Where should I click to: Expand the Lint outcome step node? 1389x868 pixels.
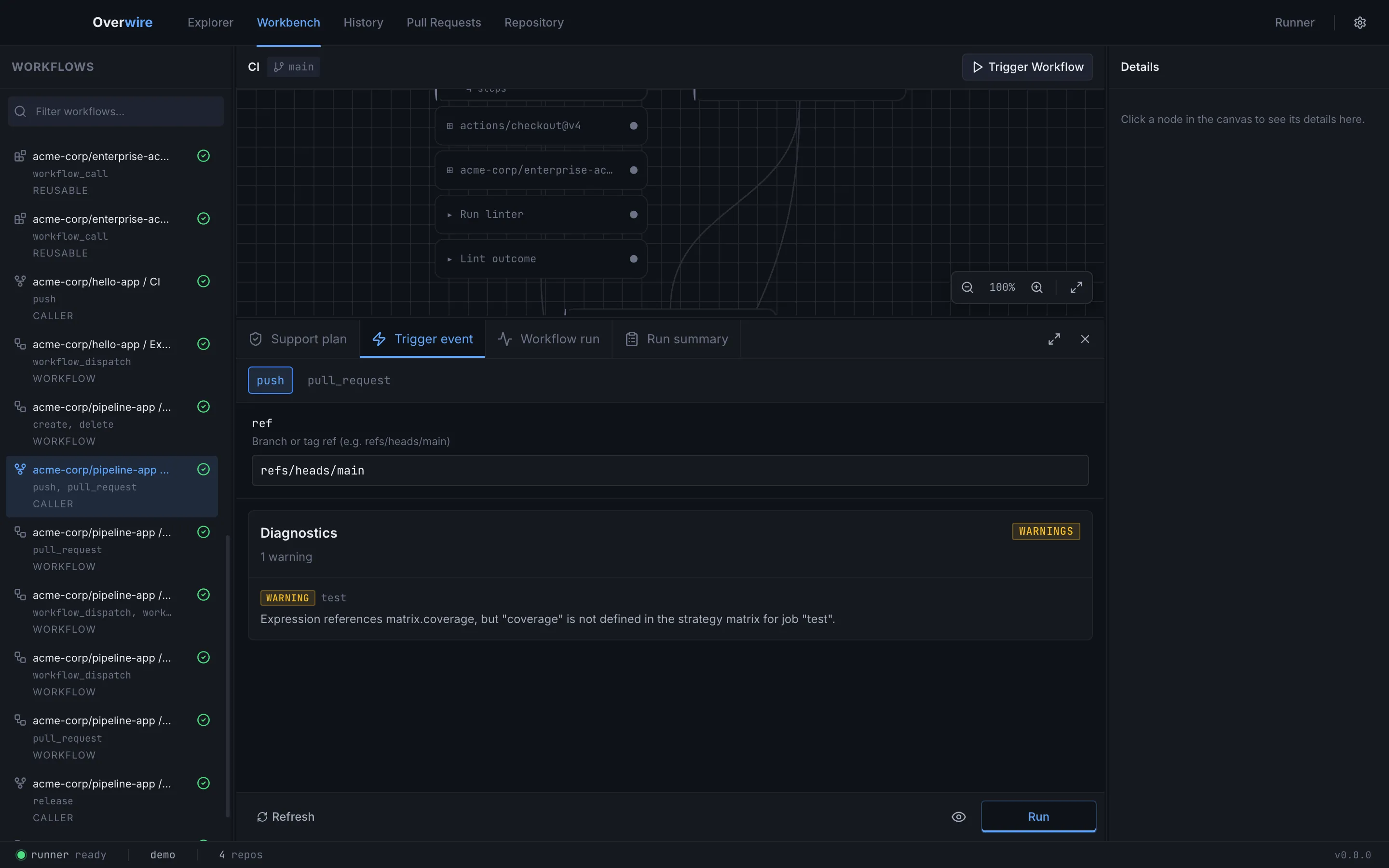point(541,259)
